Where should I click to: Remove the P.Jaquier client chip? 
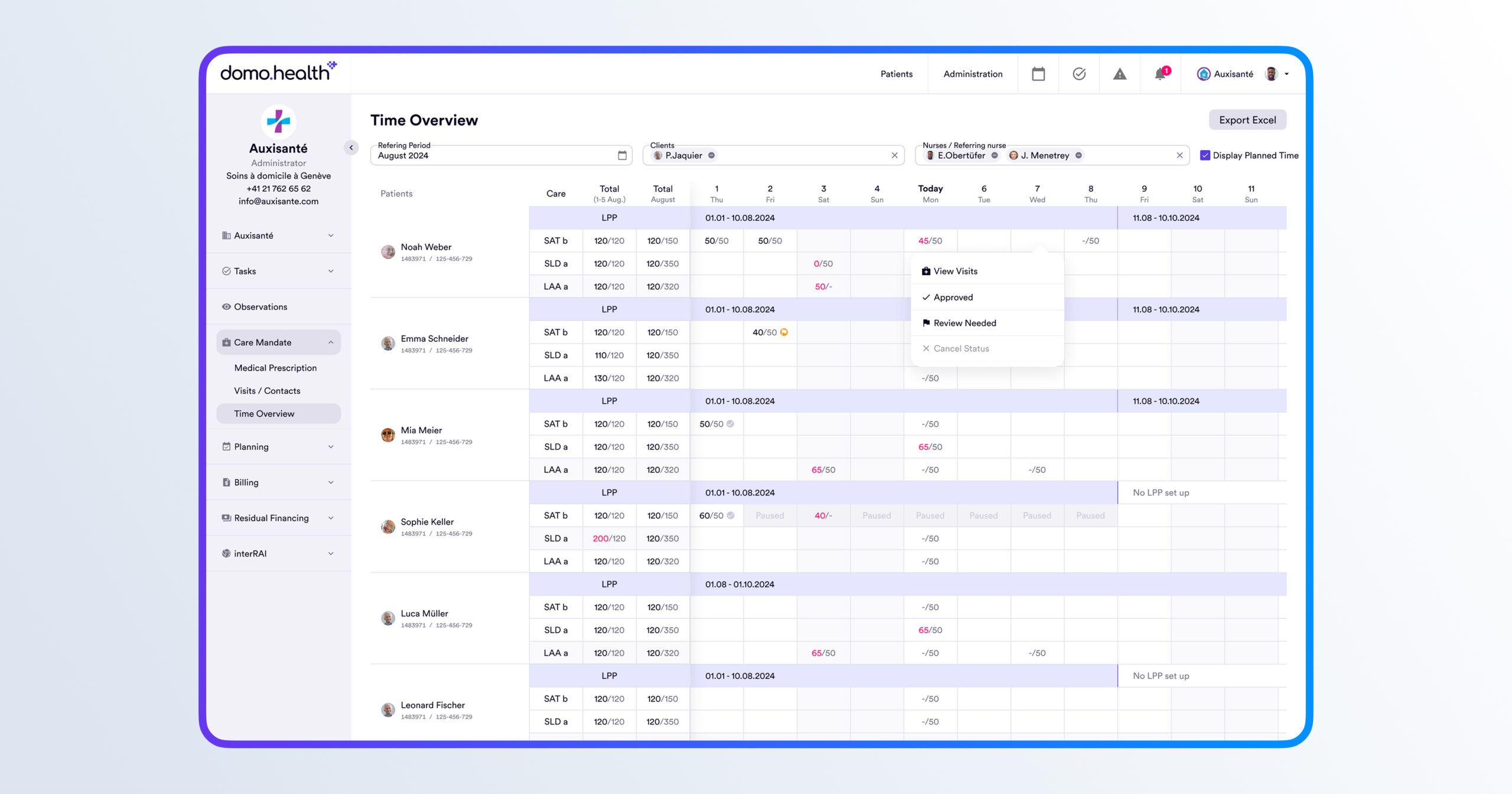(712, 155)
